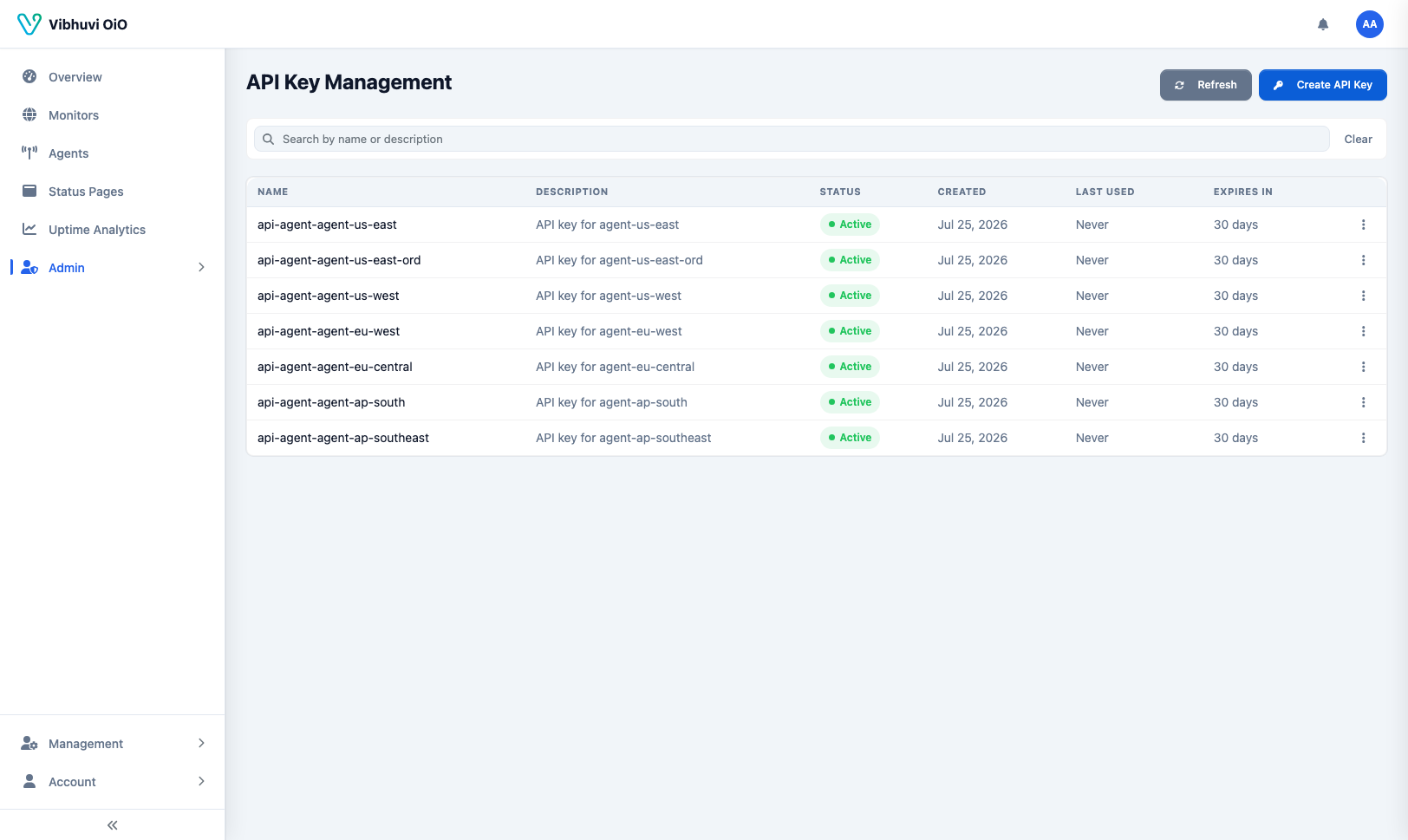
Task: Click 'API key for agent-ap-southeast' description
Action: (x=623, y=438)
